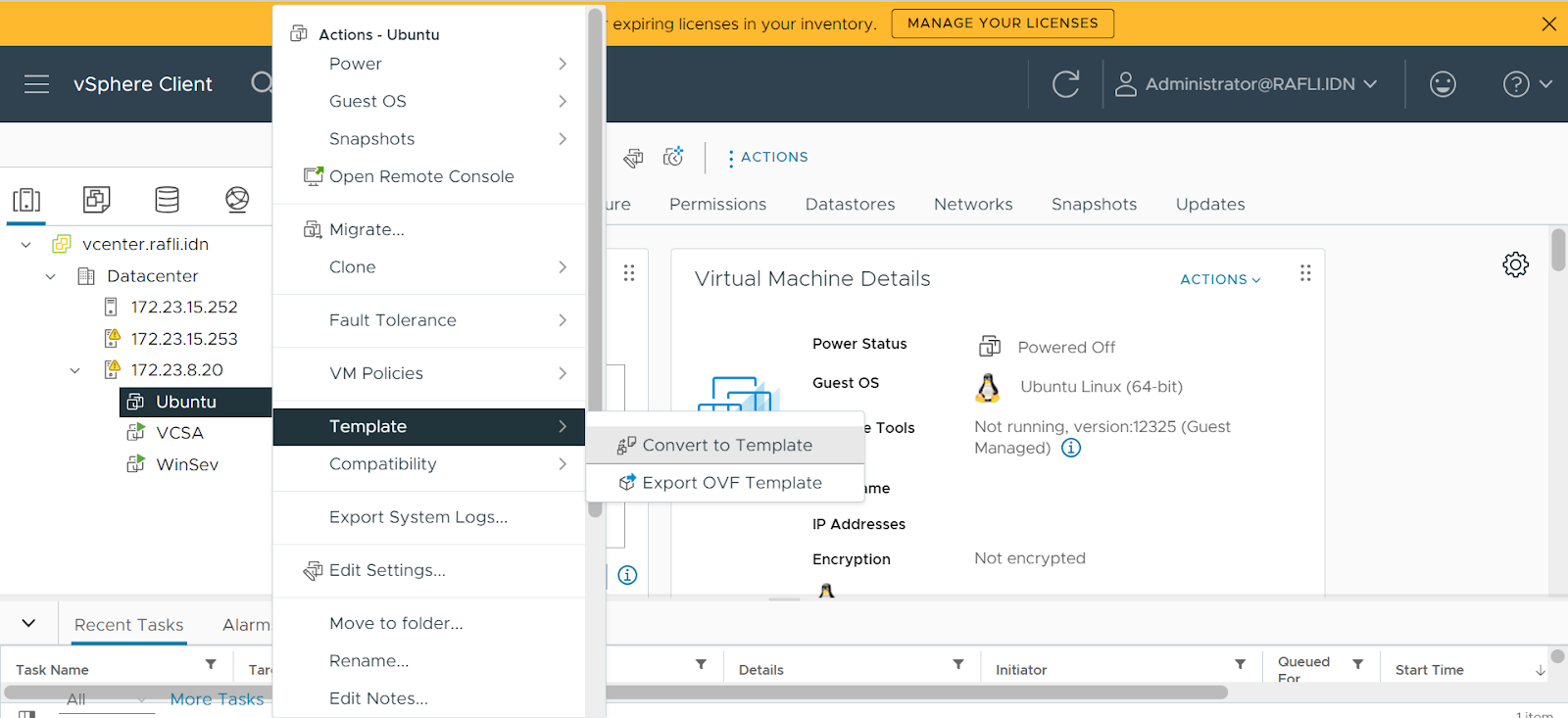Choose Migrate... from the Actions menu

tap(429, 229)
